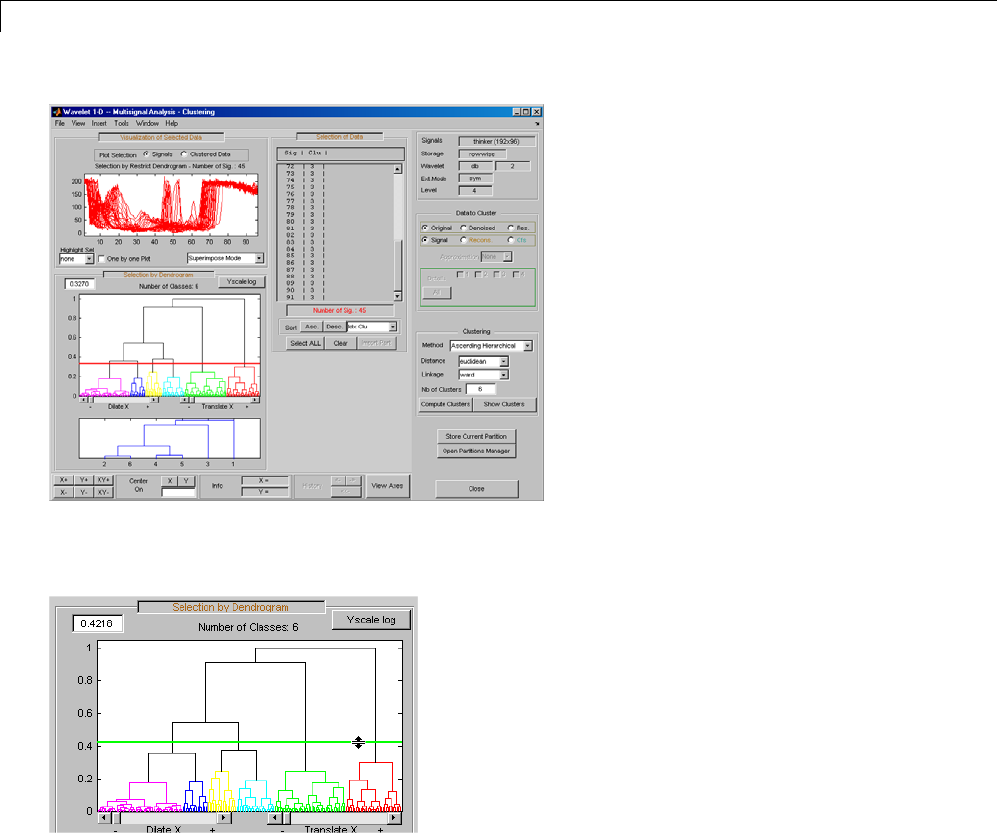Click the 0.4218 threshold field in enlarged panel
The image size is (997, 833).
[x=97, y=624]
